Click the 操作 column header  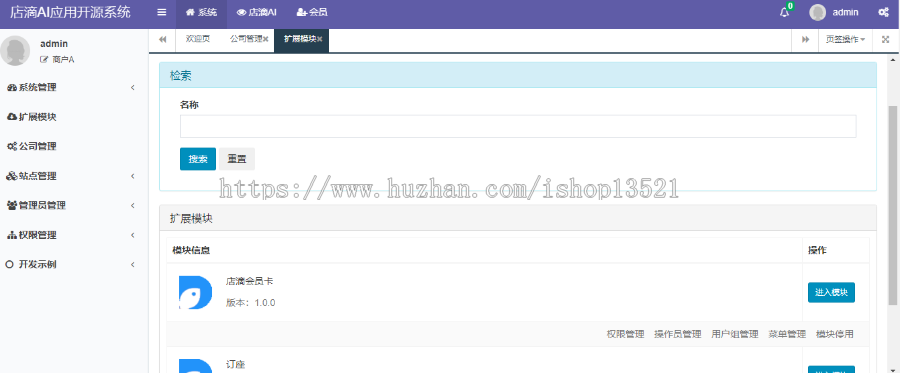[817, 250]
